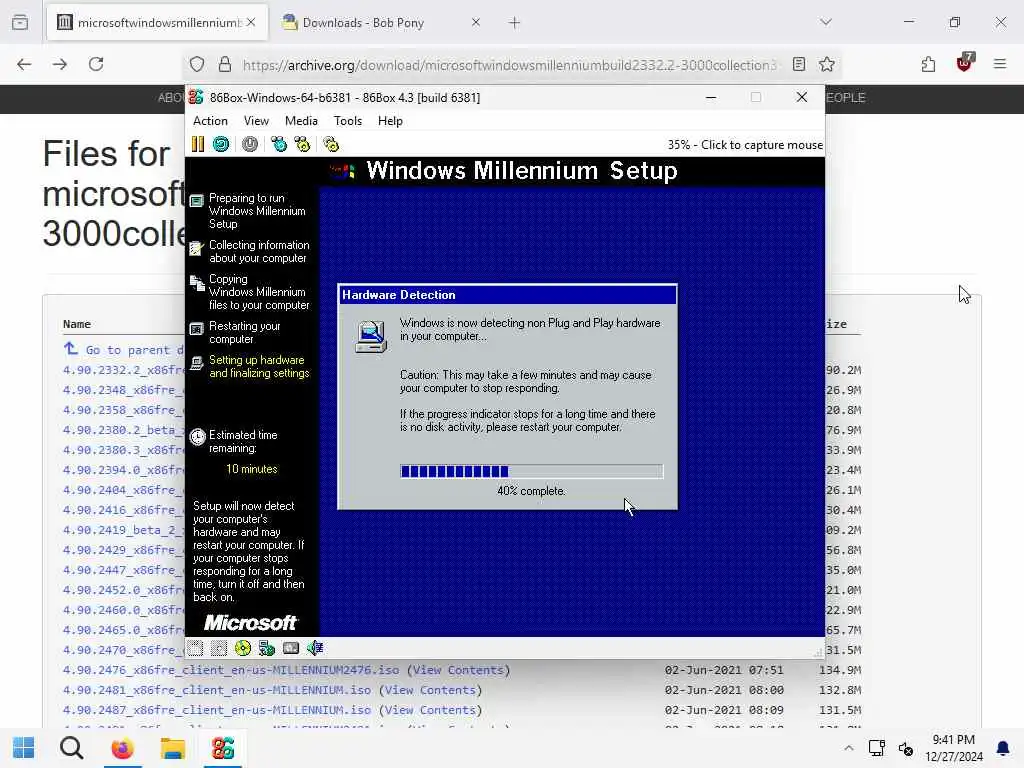Open the 86Box Help menu
Screen dimensions: 1024x768
390,121
